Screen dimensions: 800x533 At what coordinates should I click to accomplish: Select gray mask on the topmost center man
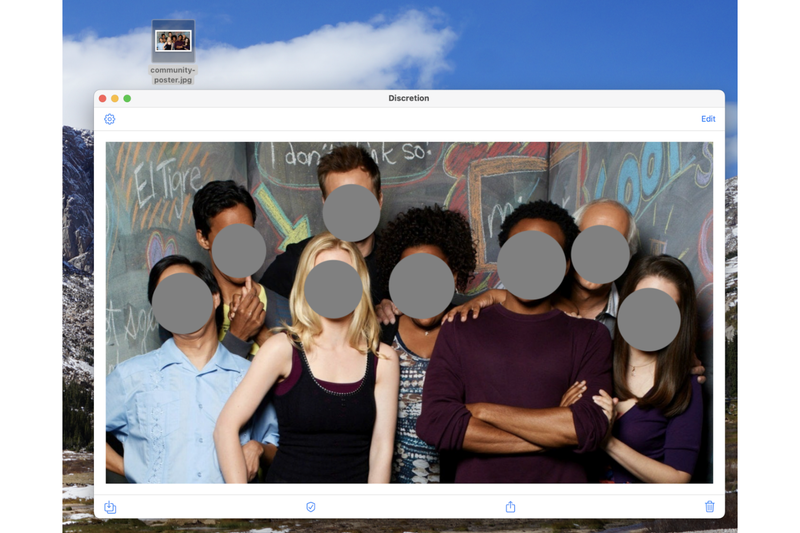coord(351,213)
